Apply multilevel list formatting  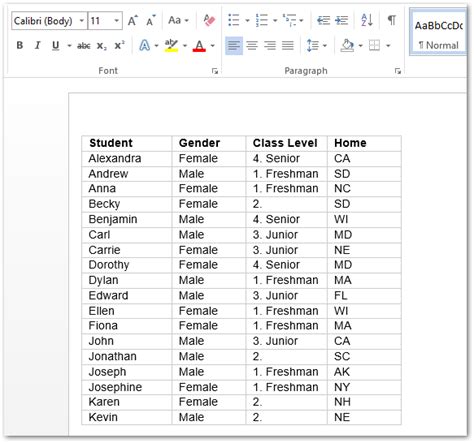click(x=289, y=20)
